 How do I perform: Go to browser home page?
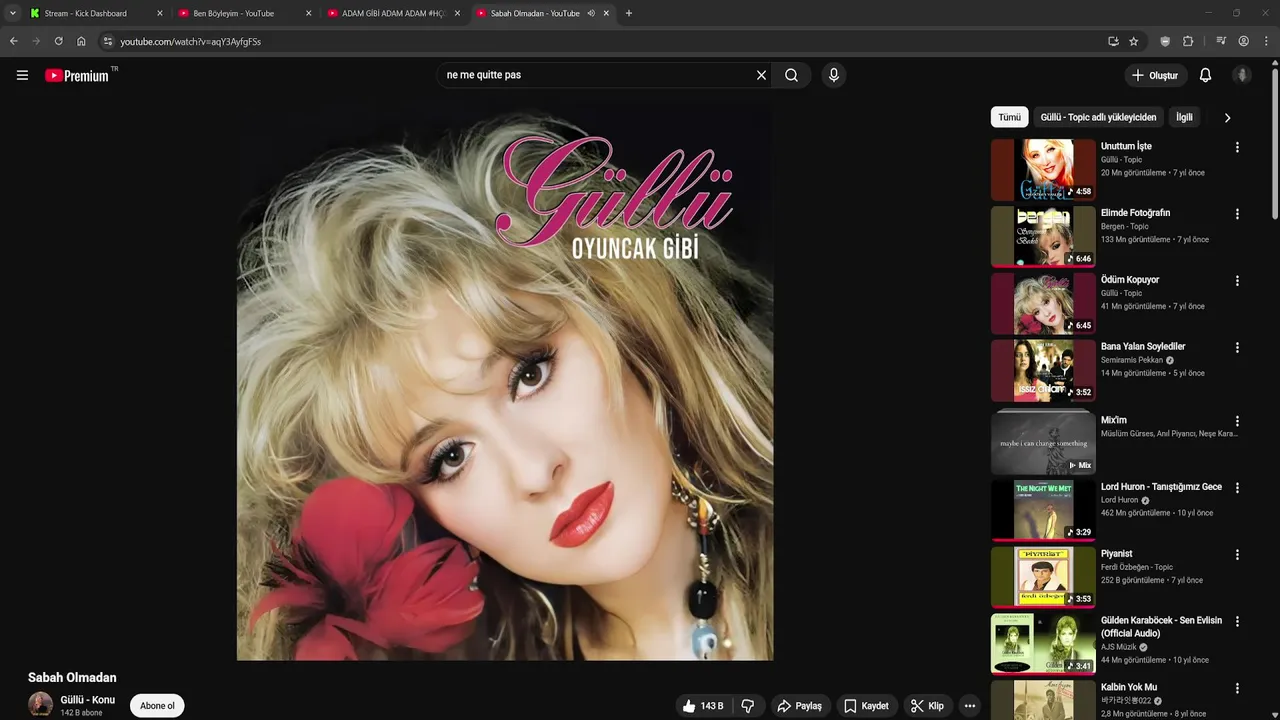(x=81, y=41)
